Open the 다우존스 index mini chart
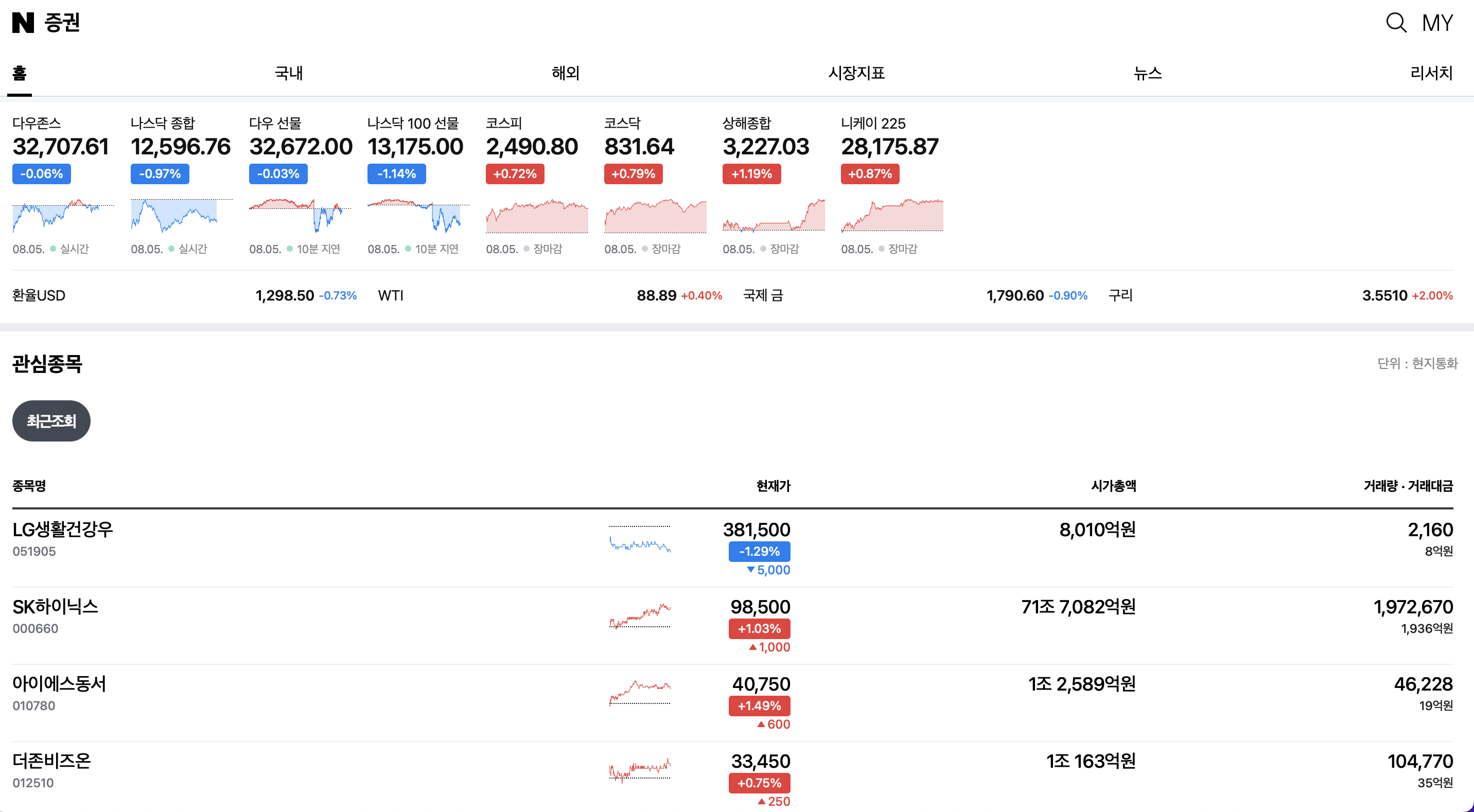 63,216
